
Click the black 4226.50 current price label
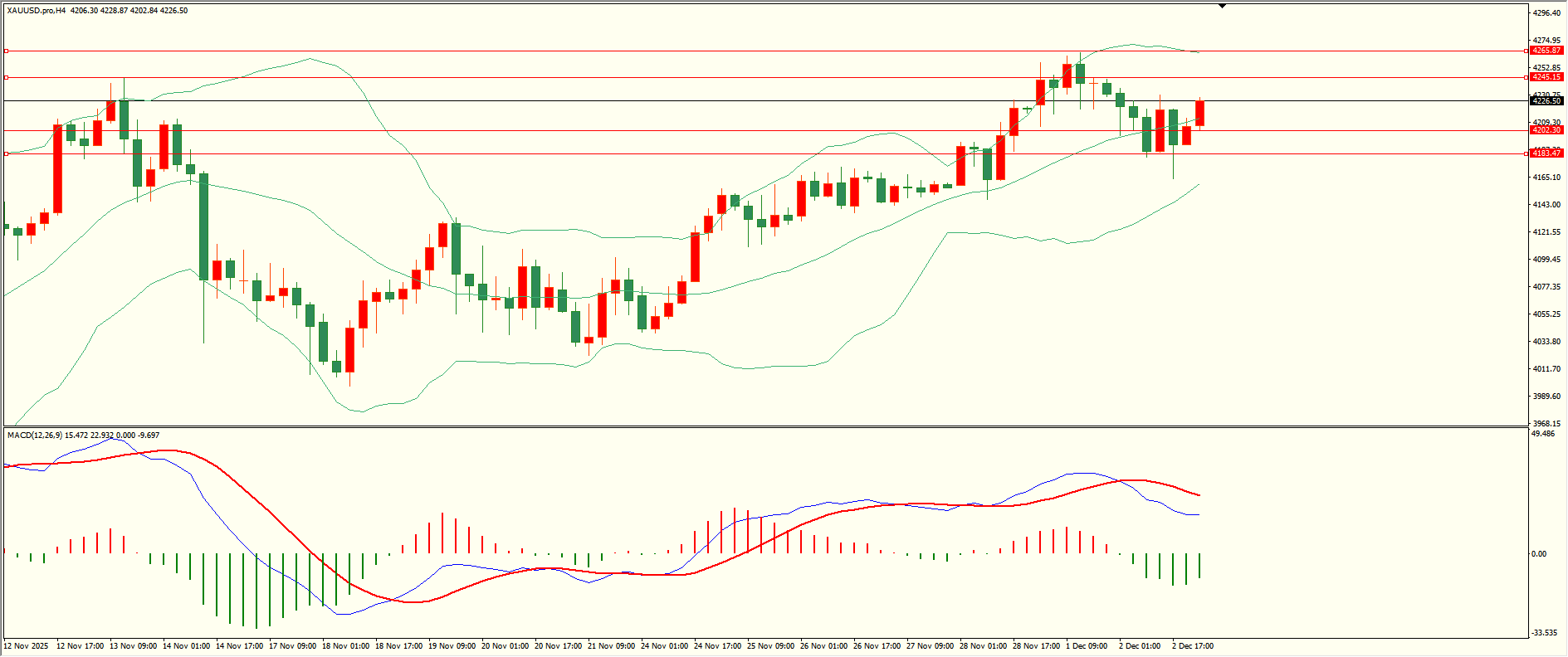click(1546, 101)
